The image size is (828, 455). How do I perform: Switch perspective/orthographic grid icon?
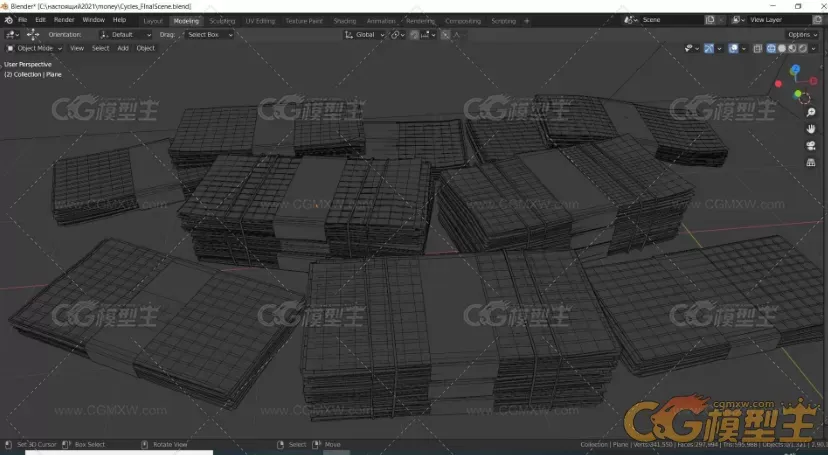point(811,163)
